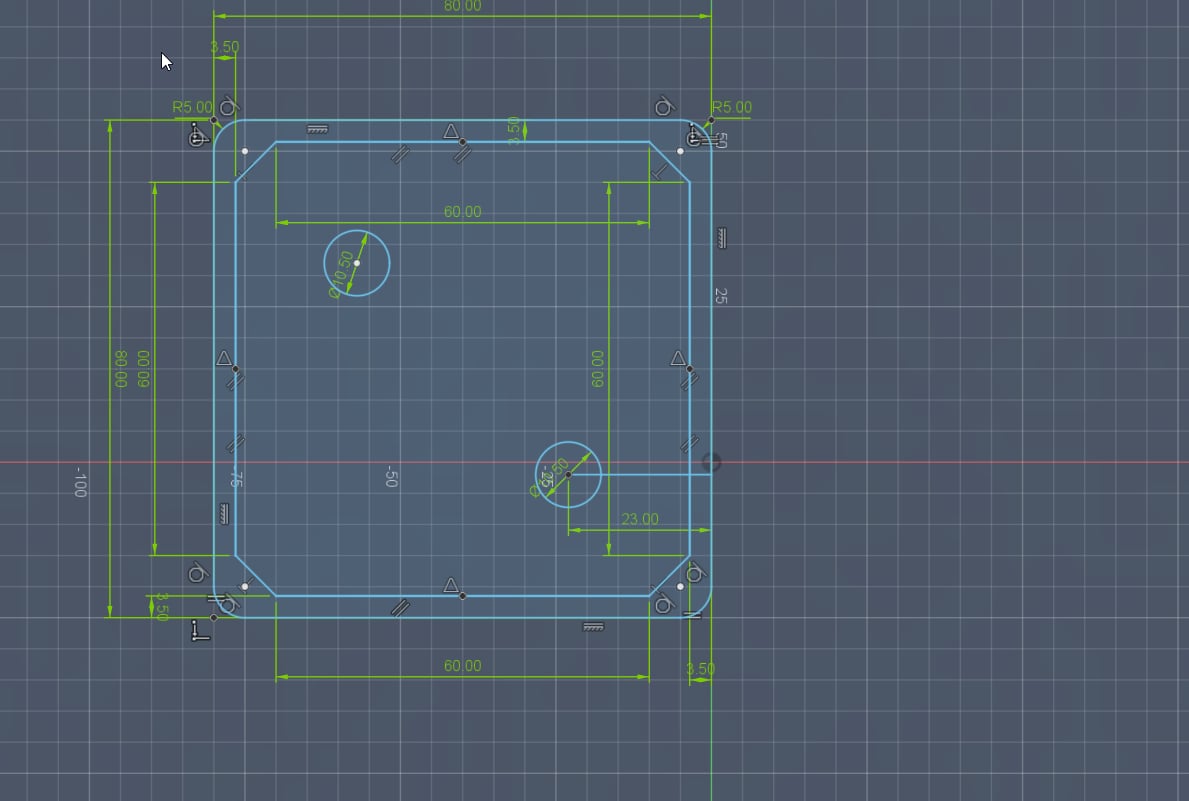Click the horizontal constraint glyph on the top outer edge
Screen dimensions: 1189x801
[x=318, y=130]
